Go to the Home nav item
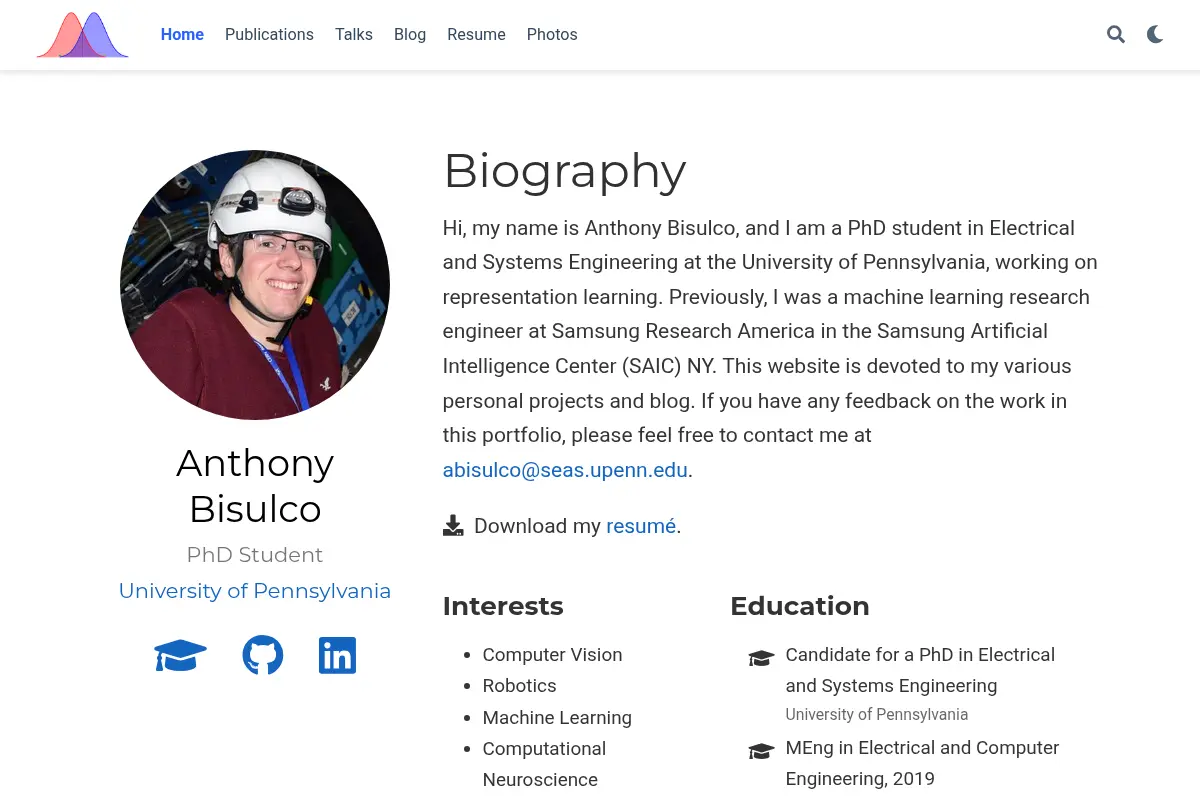The image size is (1200, 800). click(182, 35)
